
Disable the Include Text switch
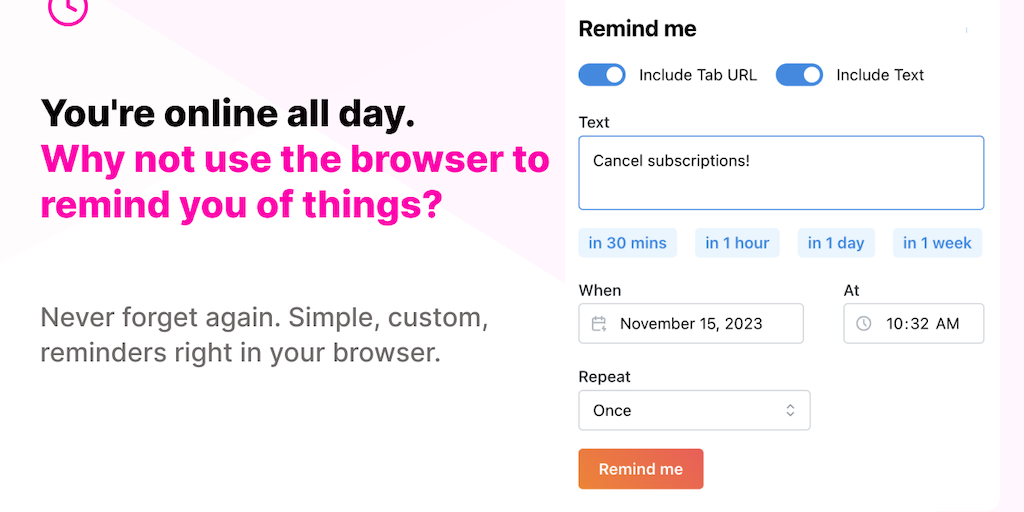[799, 75]
